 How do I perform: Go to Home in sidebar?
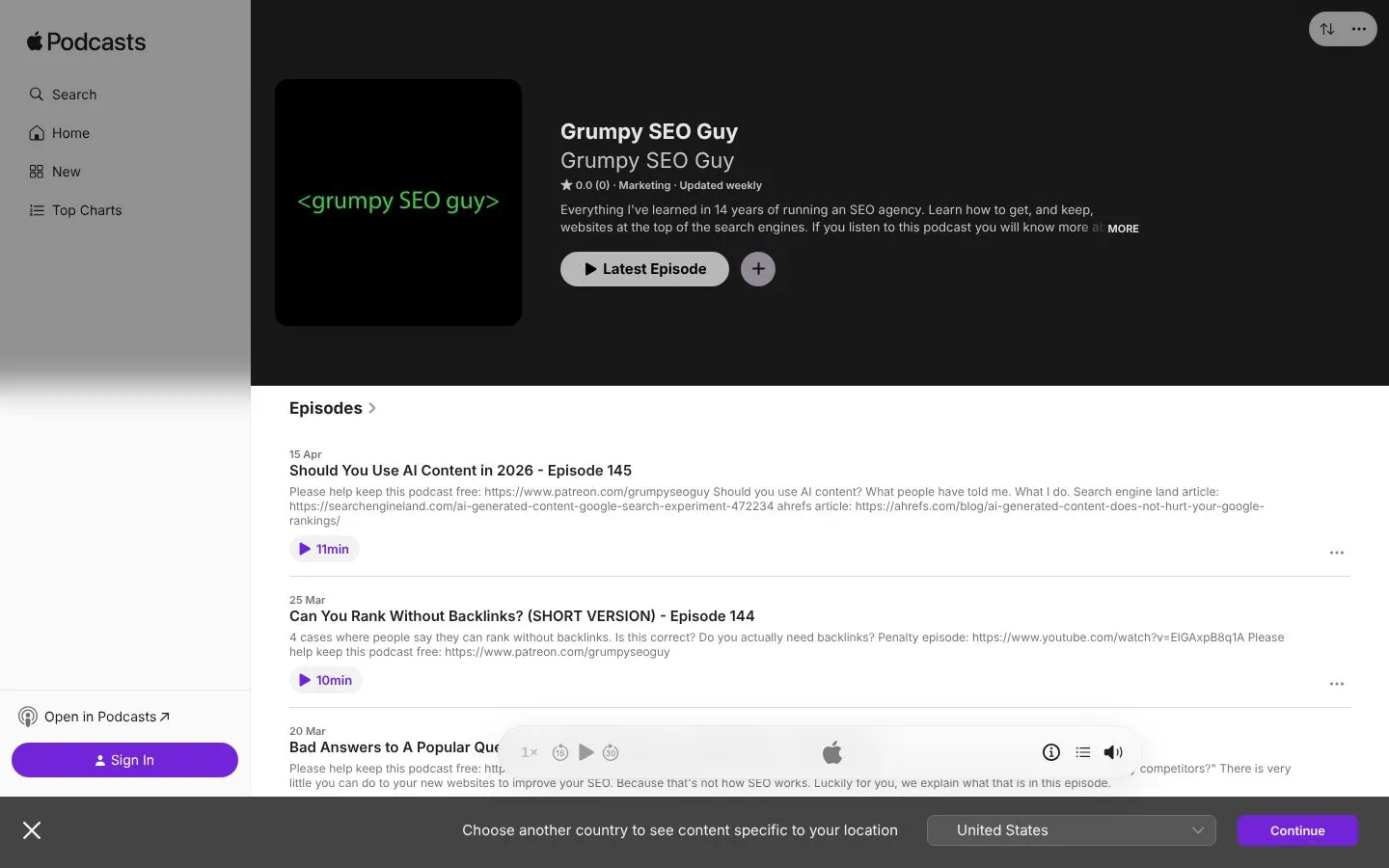tap(60, 133)
